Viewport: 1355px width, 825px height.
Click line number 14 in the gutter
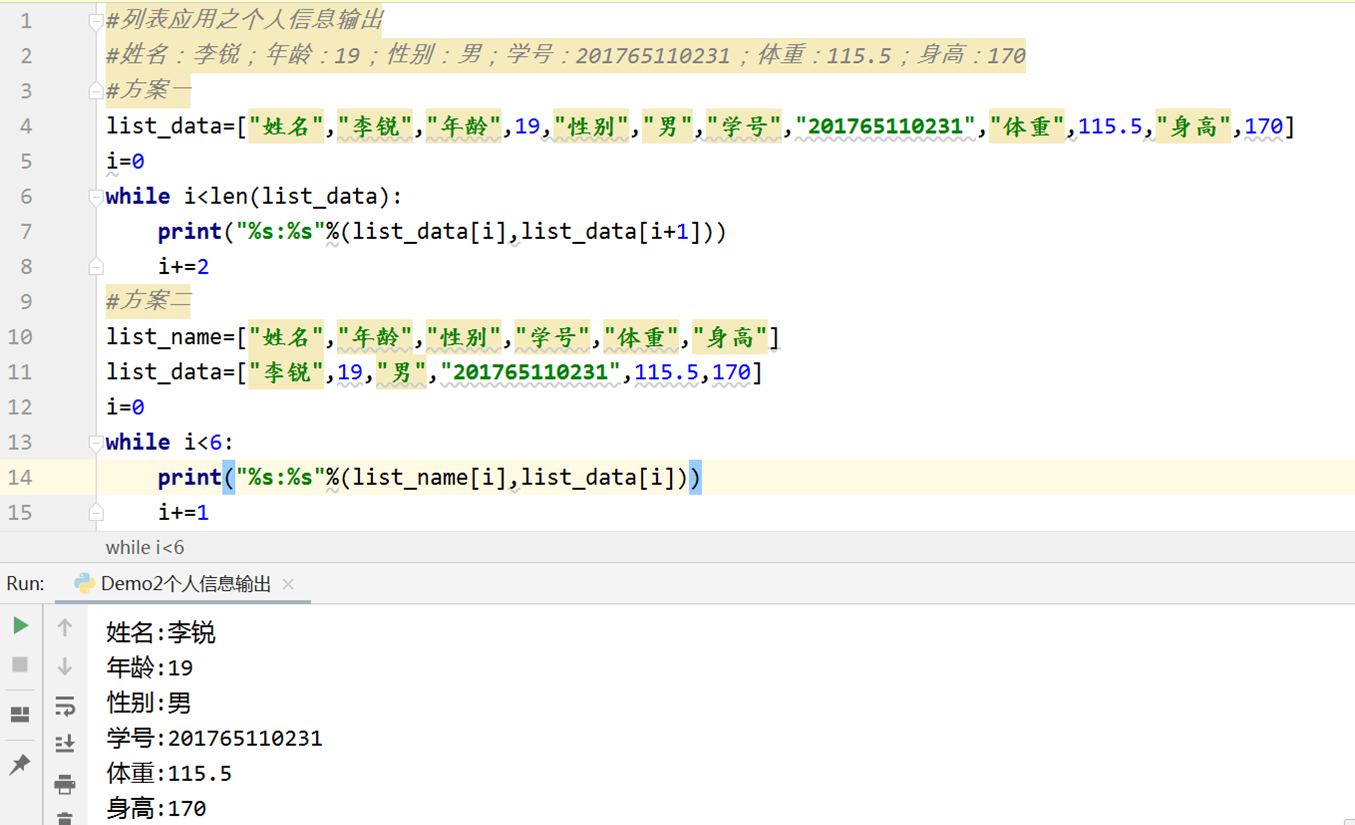coord(20,478)
